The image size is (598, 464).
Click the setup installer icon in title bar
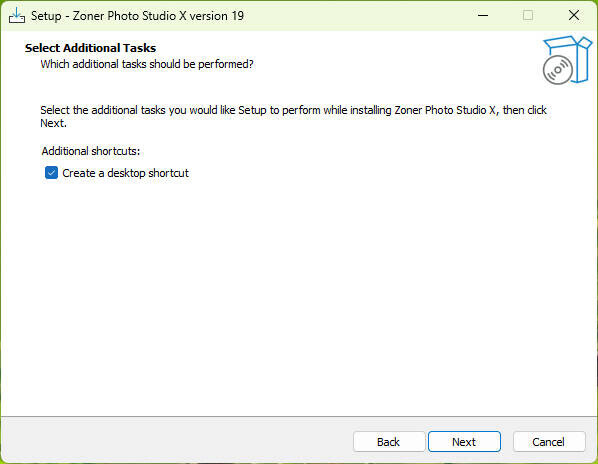point(17,16)
